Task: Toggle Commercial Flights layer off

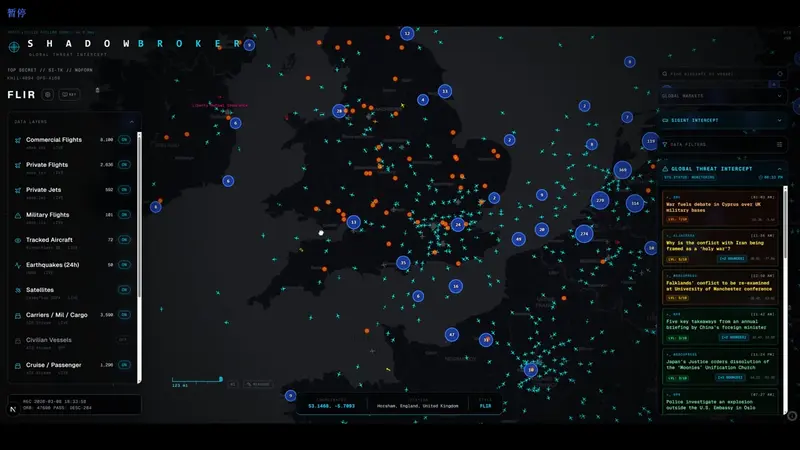Action: (125, 140)
